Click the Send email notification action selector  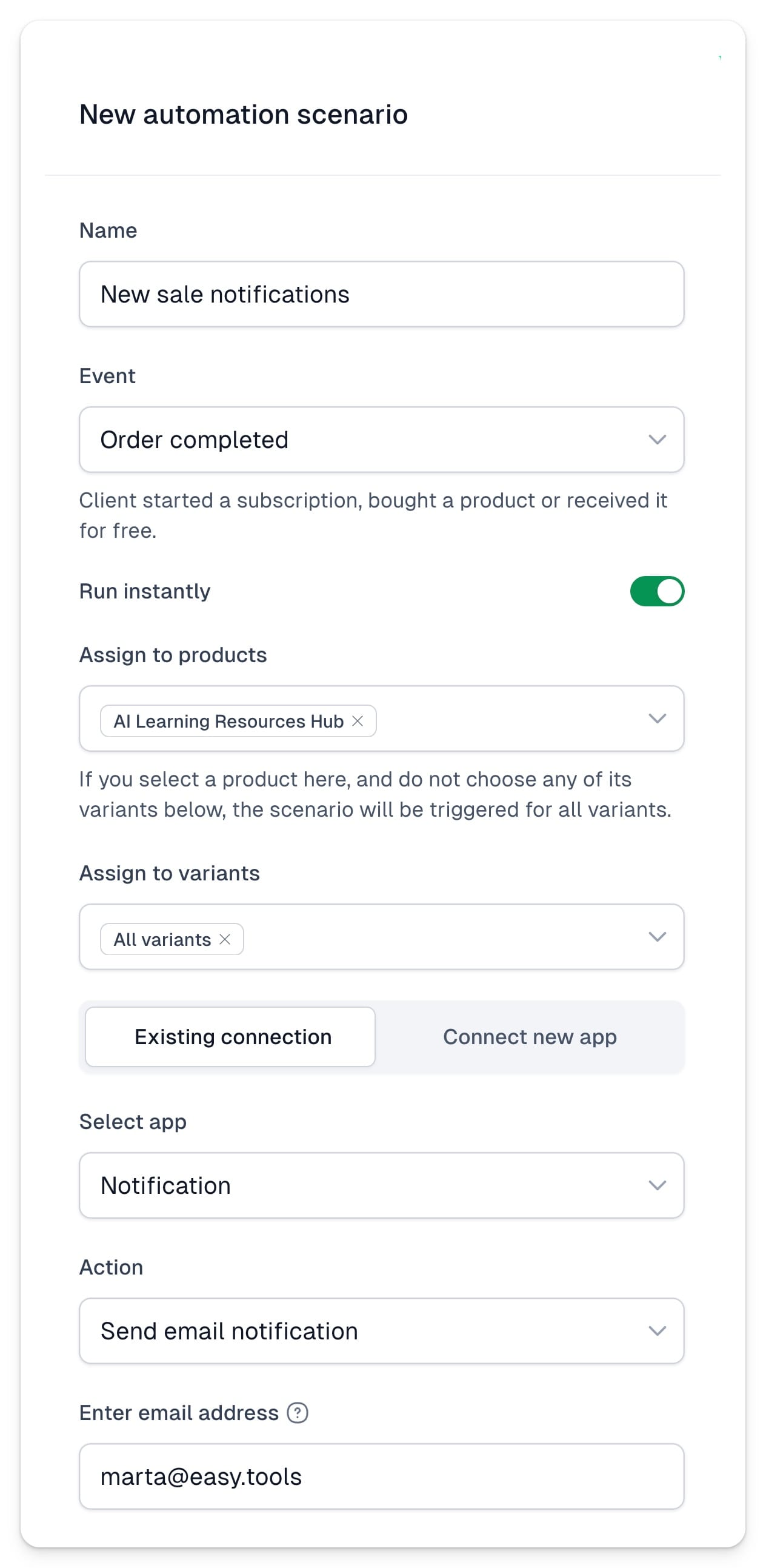tap(381, 1330)
